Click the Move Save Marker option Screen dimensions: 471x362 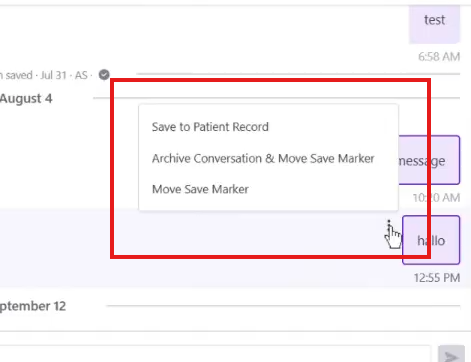pos(200,189)
